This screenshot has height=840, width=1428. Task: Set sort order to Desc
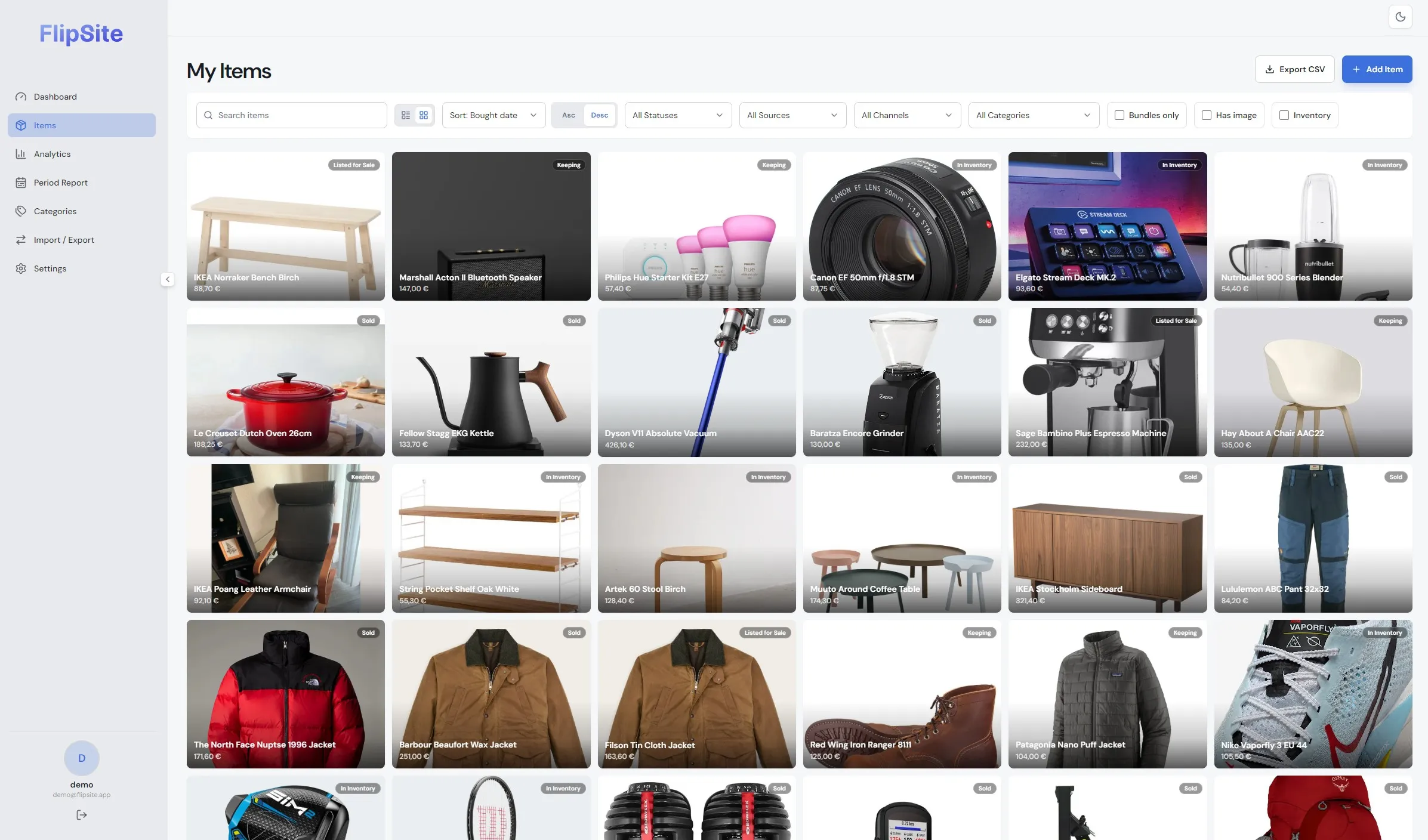tap(600, 115)
